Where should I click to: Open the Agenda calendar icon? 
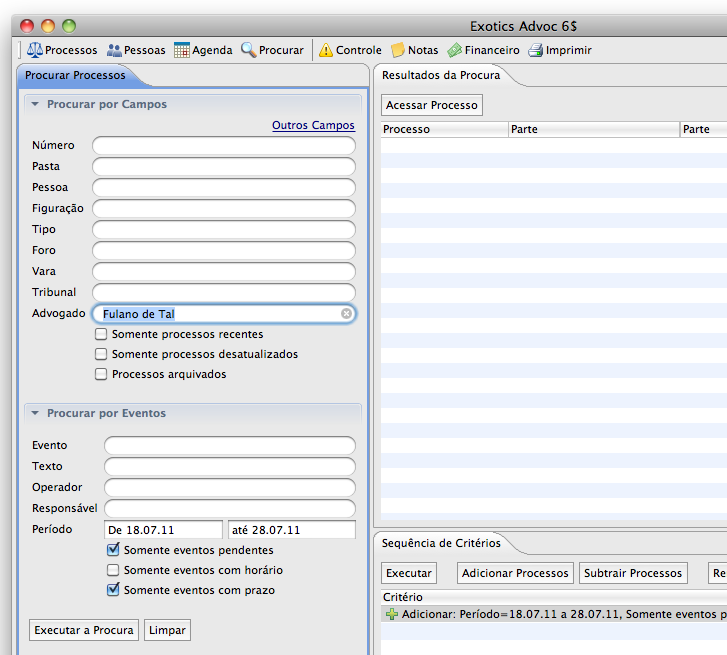point(182,50)
